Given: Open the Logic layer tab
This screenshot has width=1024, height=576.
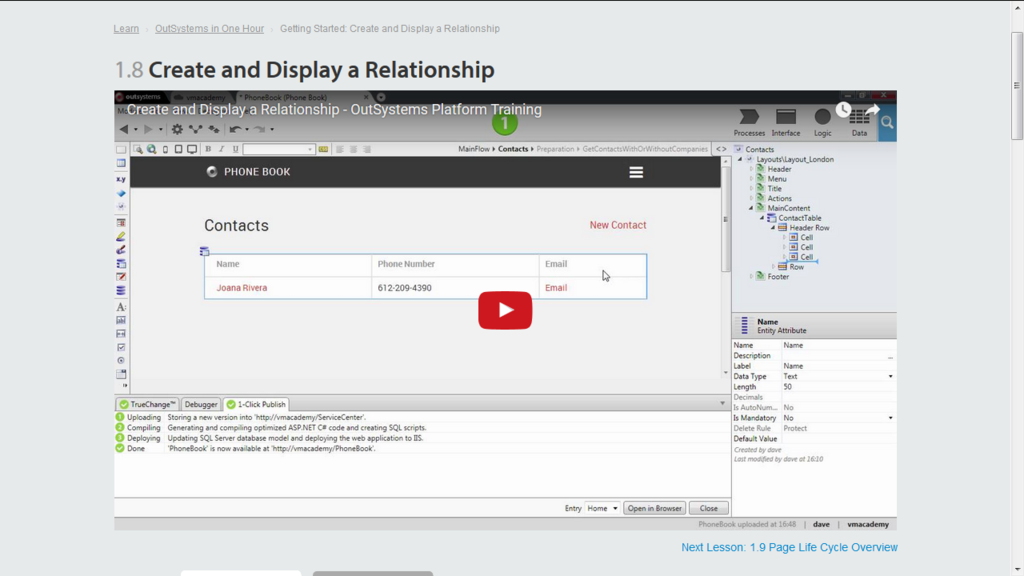Looking at the screenshot, I should coord(822,123).
